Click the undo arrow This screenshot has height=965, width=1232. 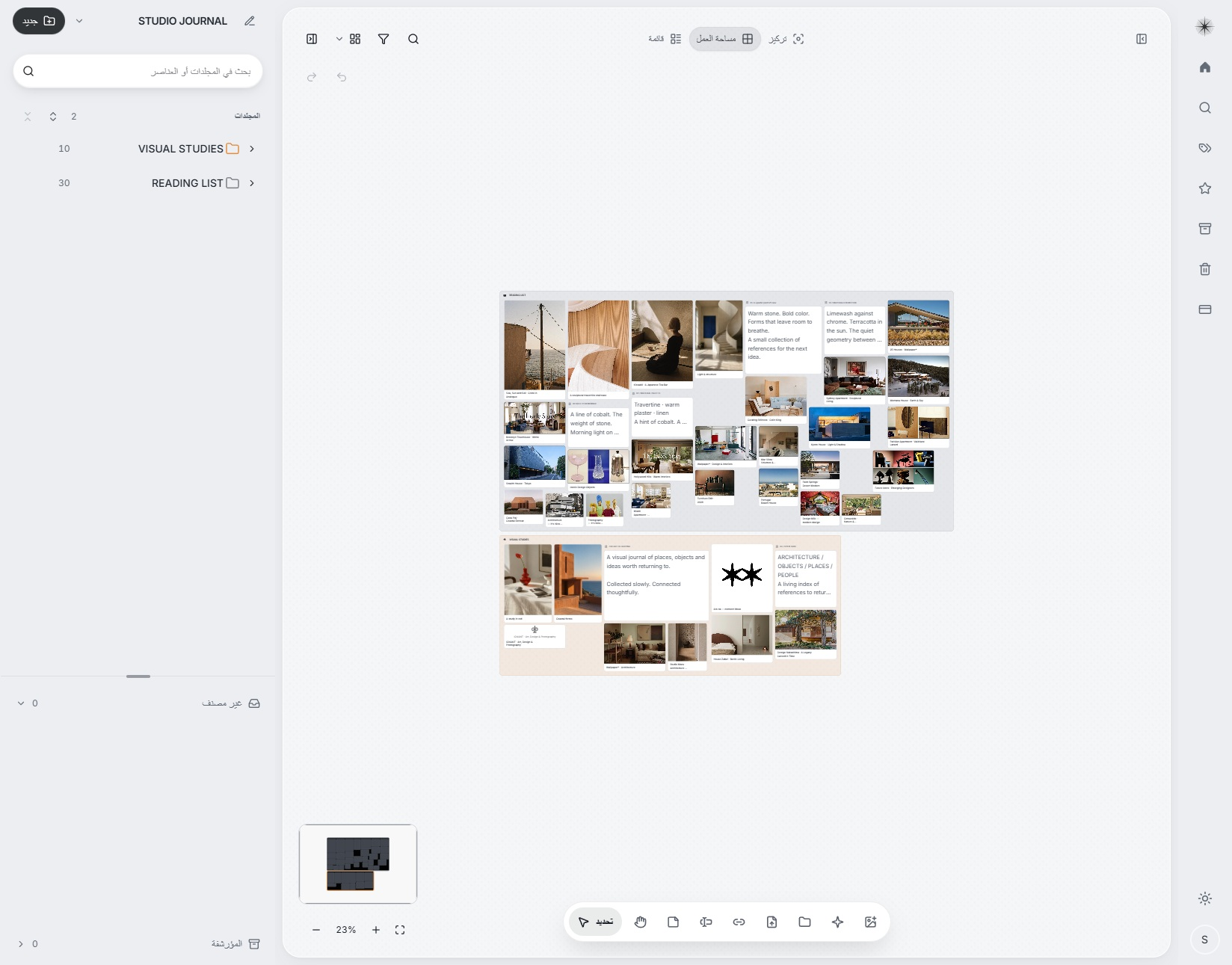point(342,77)
